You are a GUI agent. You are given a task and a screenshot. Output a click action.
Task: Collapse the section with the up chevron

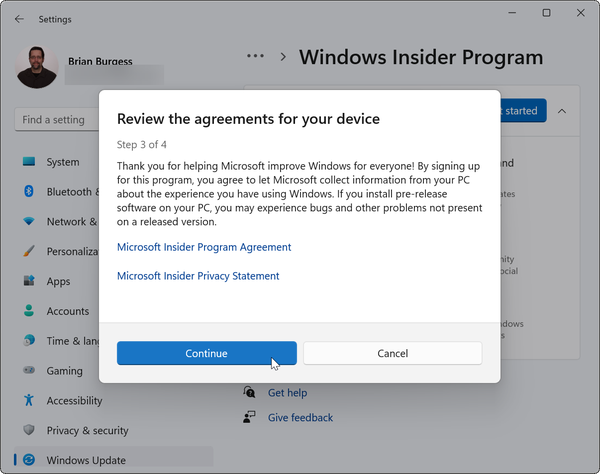pos(562,111)
